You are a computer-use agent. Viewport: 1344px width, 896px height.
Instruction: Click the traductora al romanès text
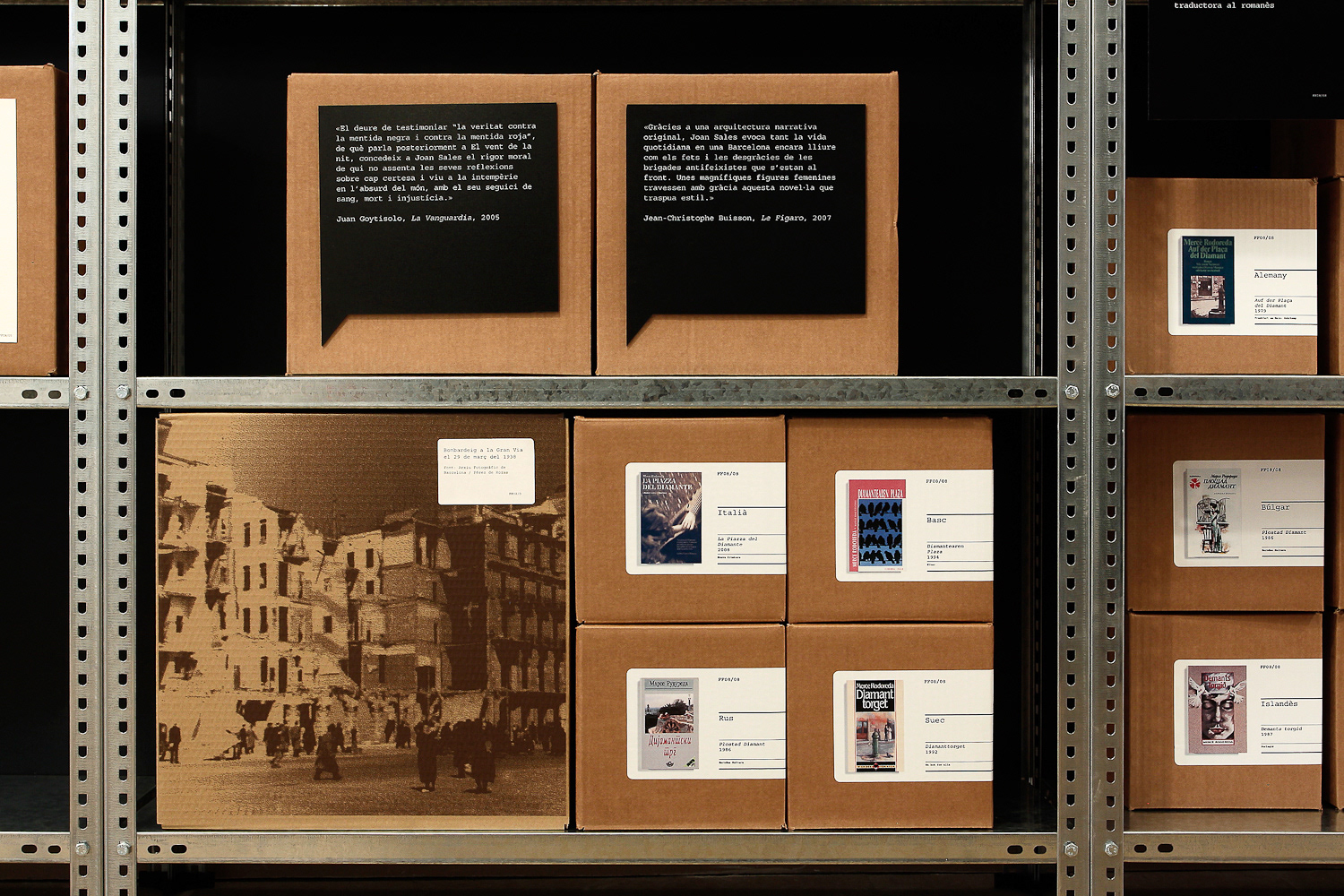coord(1224,5)
